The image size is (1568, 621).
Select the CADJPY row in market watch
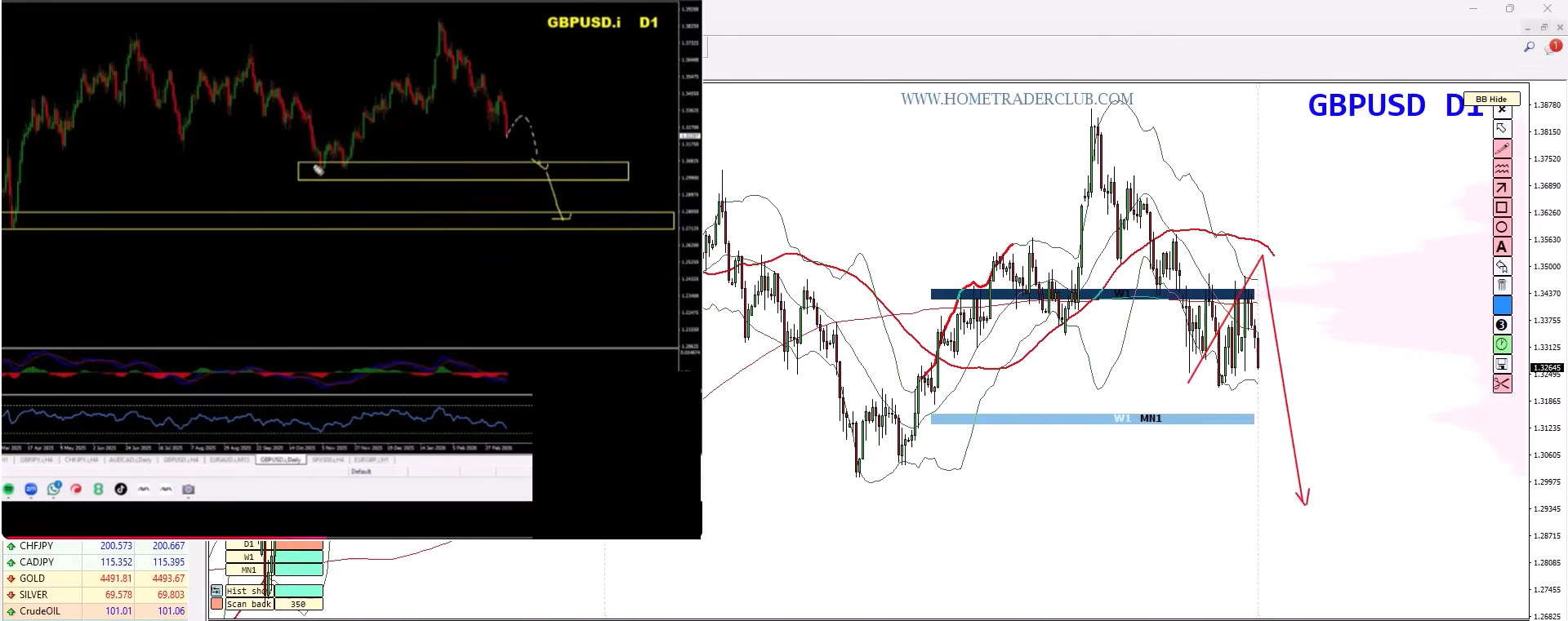(x=96, y=562)
